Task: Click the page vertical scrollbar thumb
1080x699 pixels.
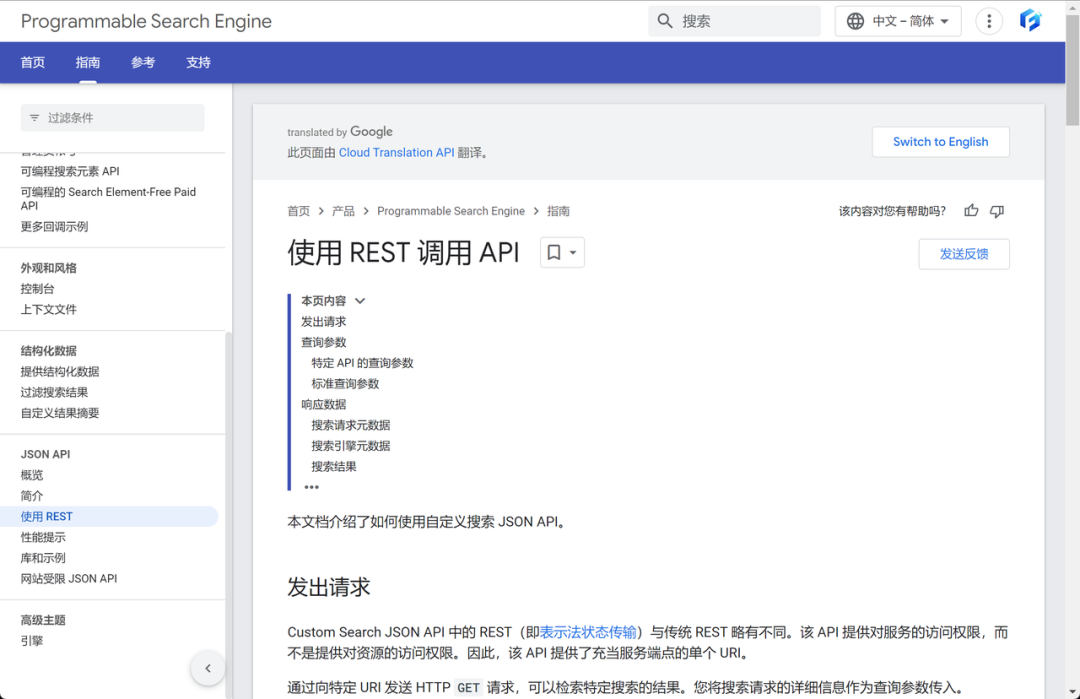Action: tap(1072, 69)
